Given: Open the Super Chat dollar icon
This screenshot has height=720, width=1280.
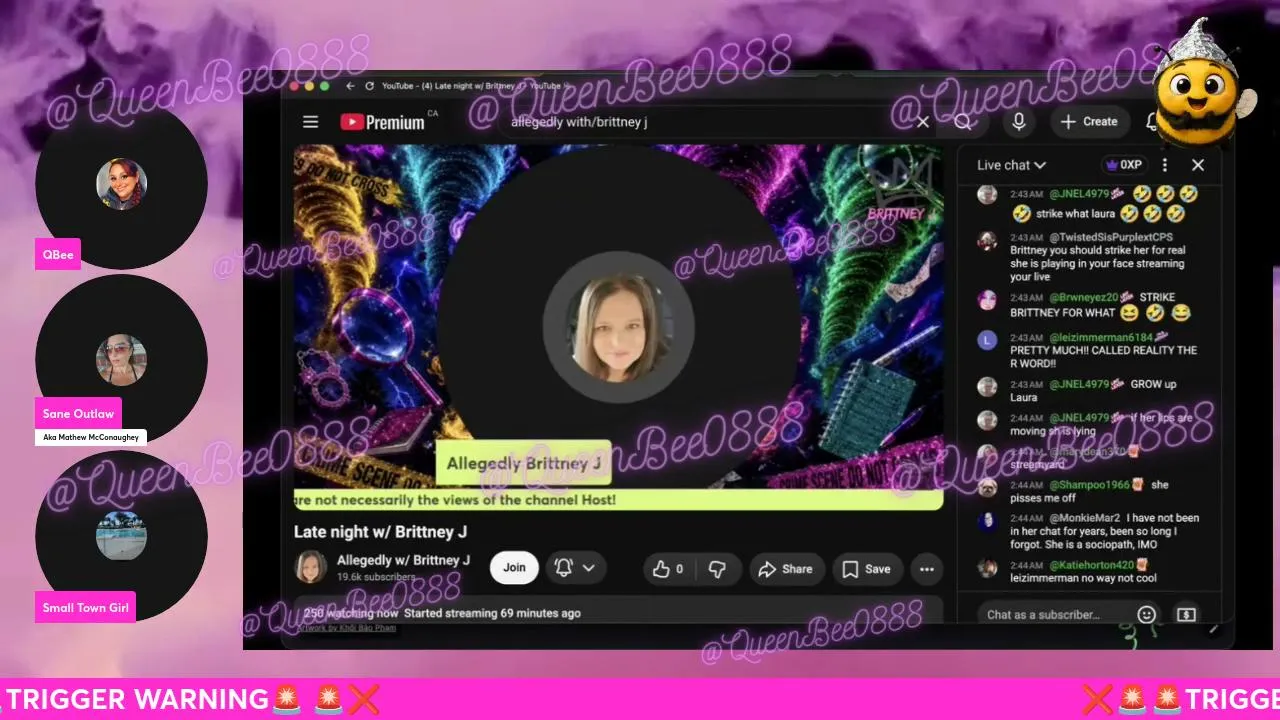Looking at the screenshot, I should pos(1186,614).
